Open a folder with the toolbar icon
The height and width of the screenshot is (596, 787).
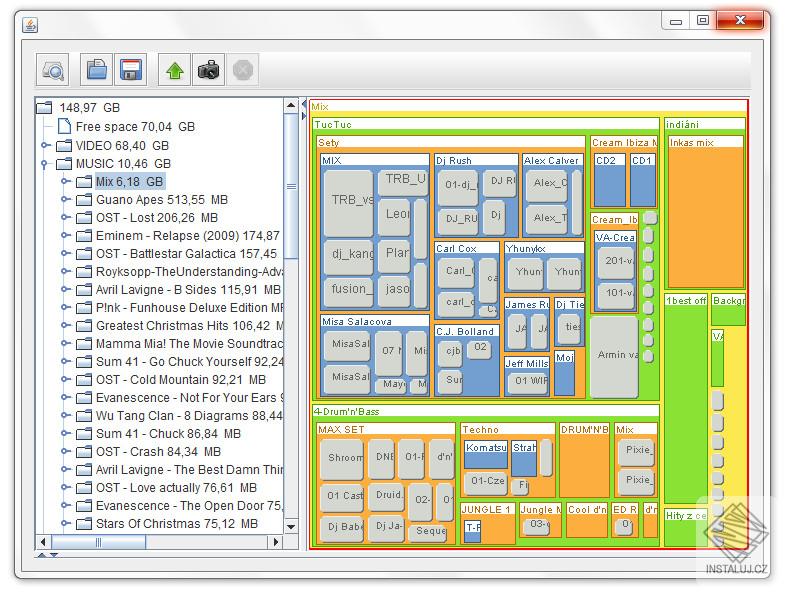pyautogui.click(x=97, y=70)
